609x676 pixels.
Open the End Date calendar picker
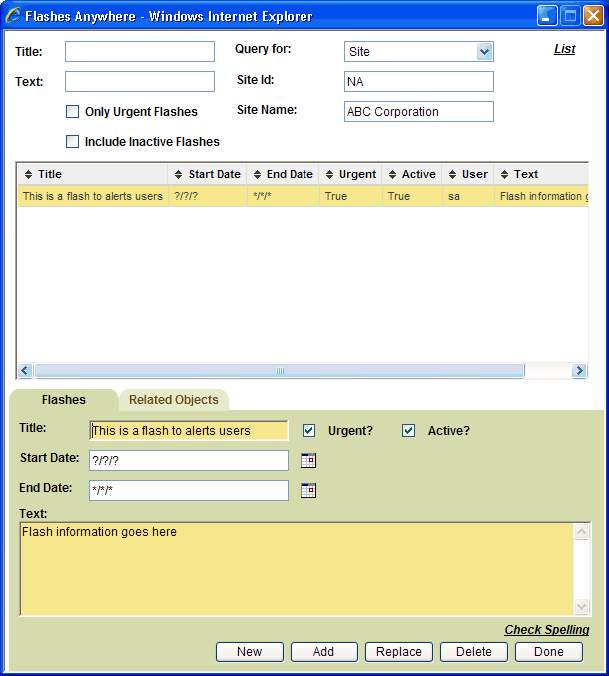tap(308, 491)
